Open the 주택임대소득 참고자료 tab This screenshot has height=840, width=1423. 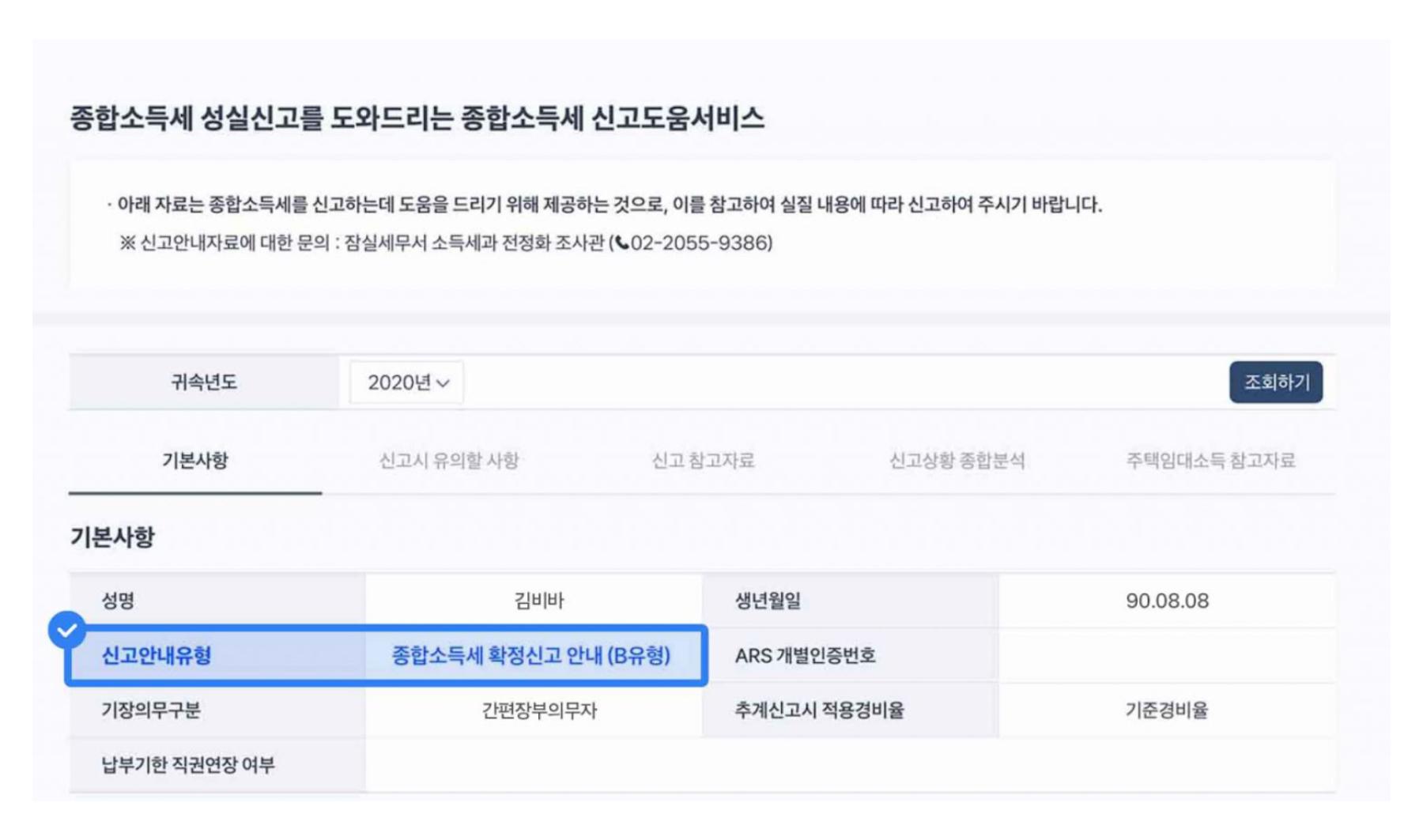pyautogui.click(x=1210, y=461)
